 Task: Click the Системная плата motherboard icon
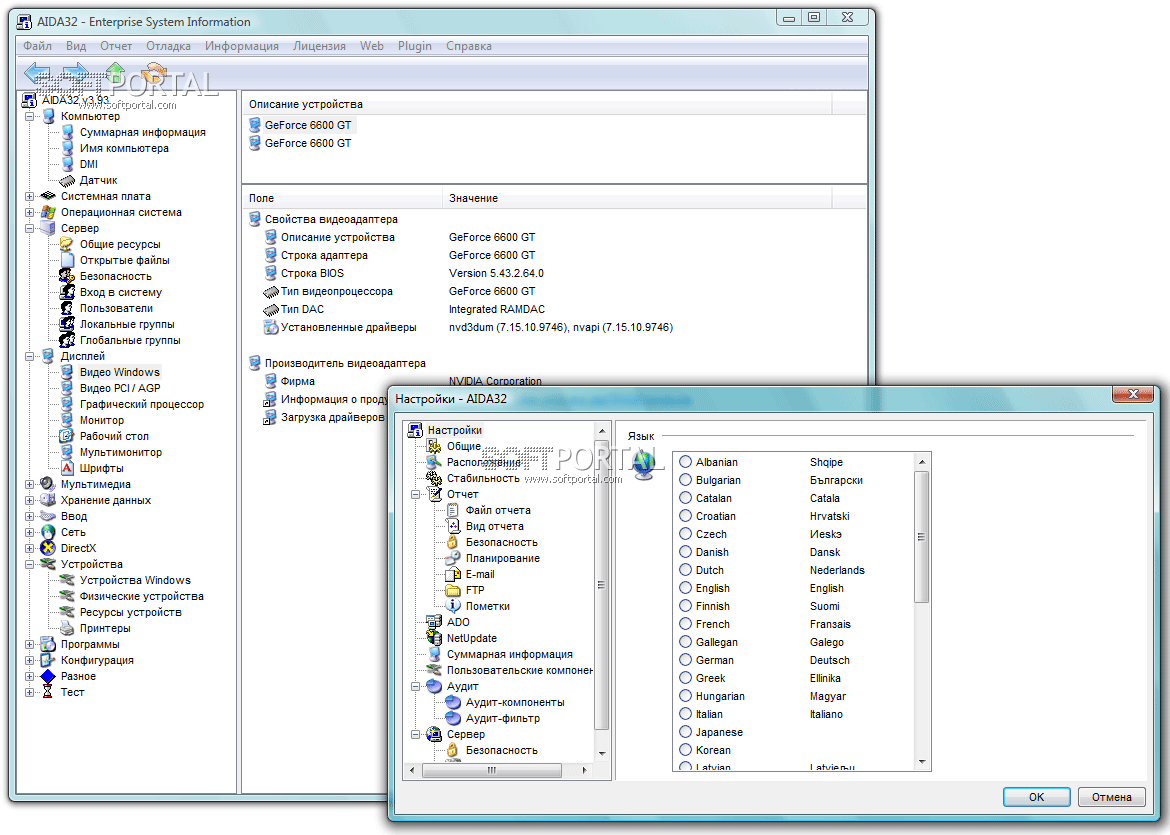pos(49,196)
